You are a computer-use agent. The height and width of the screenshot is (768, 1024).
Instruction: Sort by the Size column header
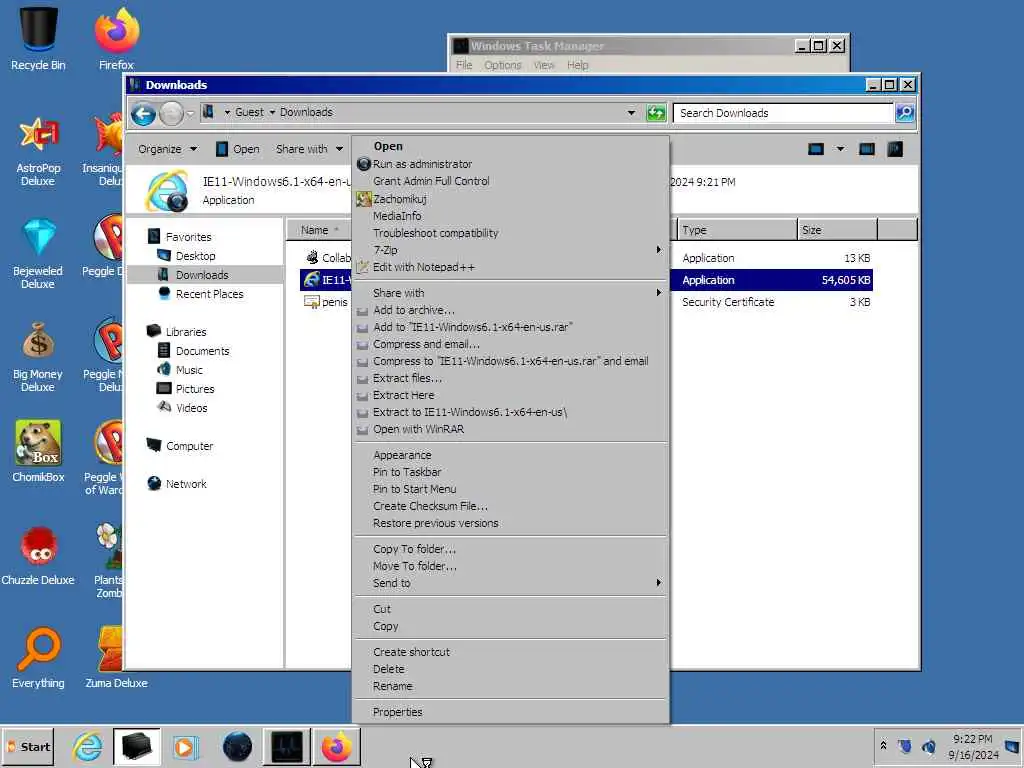[x=837, y=230]
